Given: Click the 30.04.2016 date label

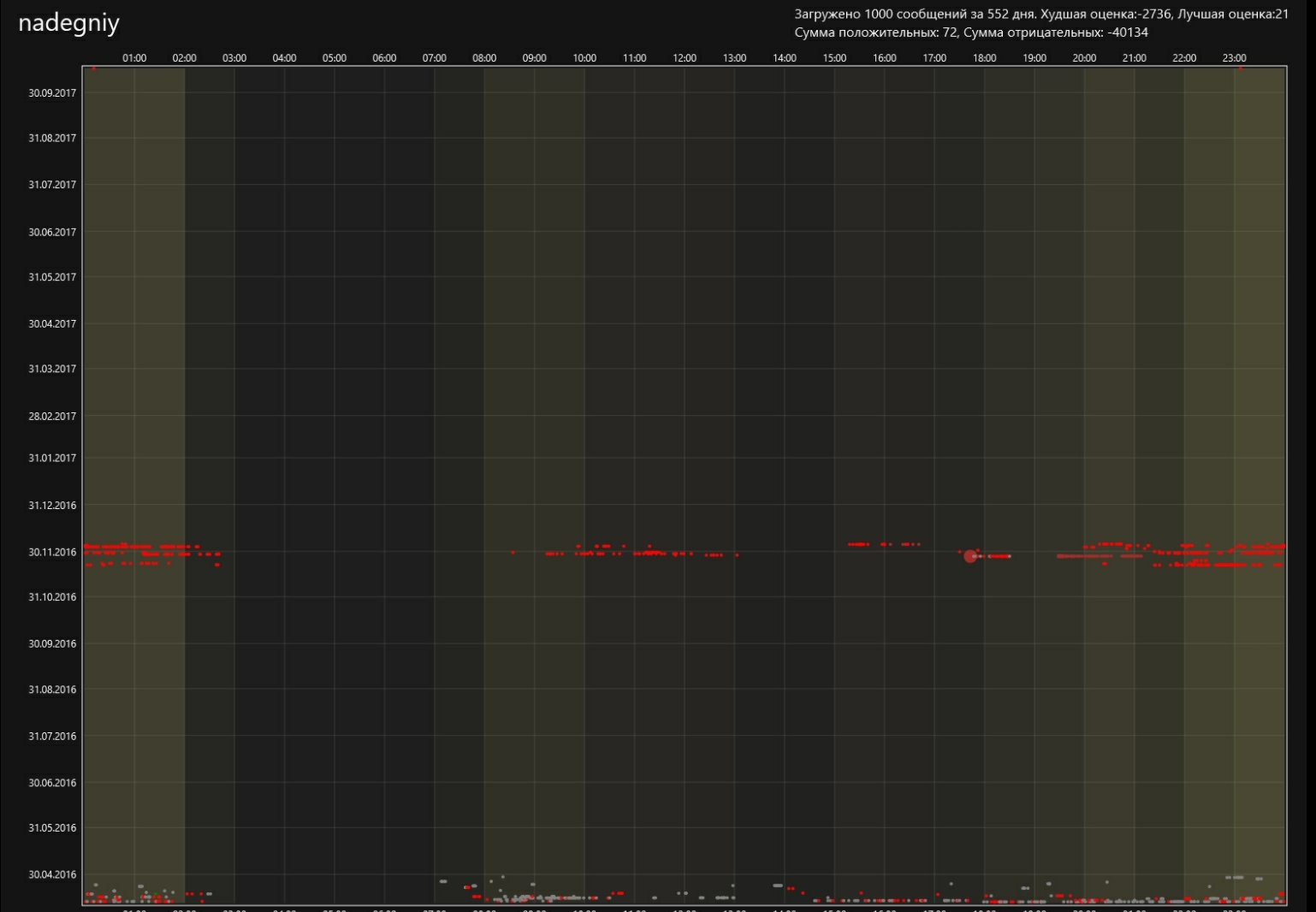Looking at the screenshot, I should (52, 874).
